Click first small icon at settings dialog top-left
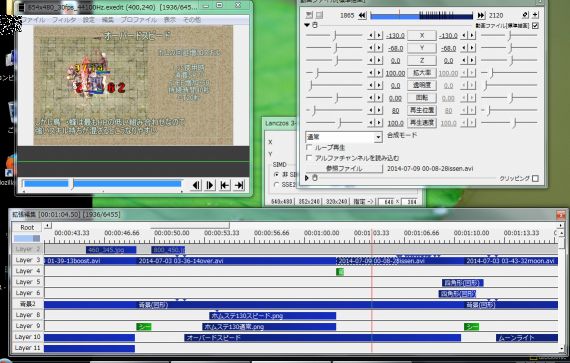The image size is (570, 363). pyautogui.click(x=309, y=15)
